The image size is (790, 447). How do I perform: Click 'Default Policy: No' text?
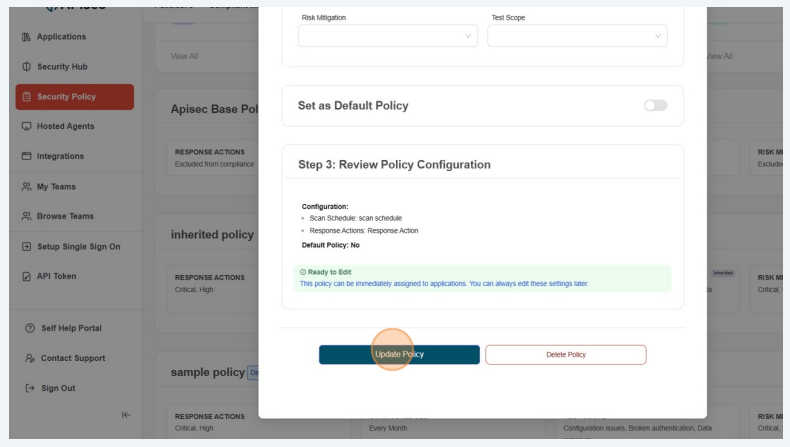coord(331,245)
